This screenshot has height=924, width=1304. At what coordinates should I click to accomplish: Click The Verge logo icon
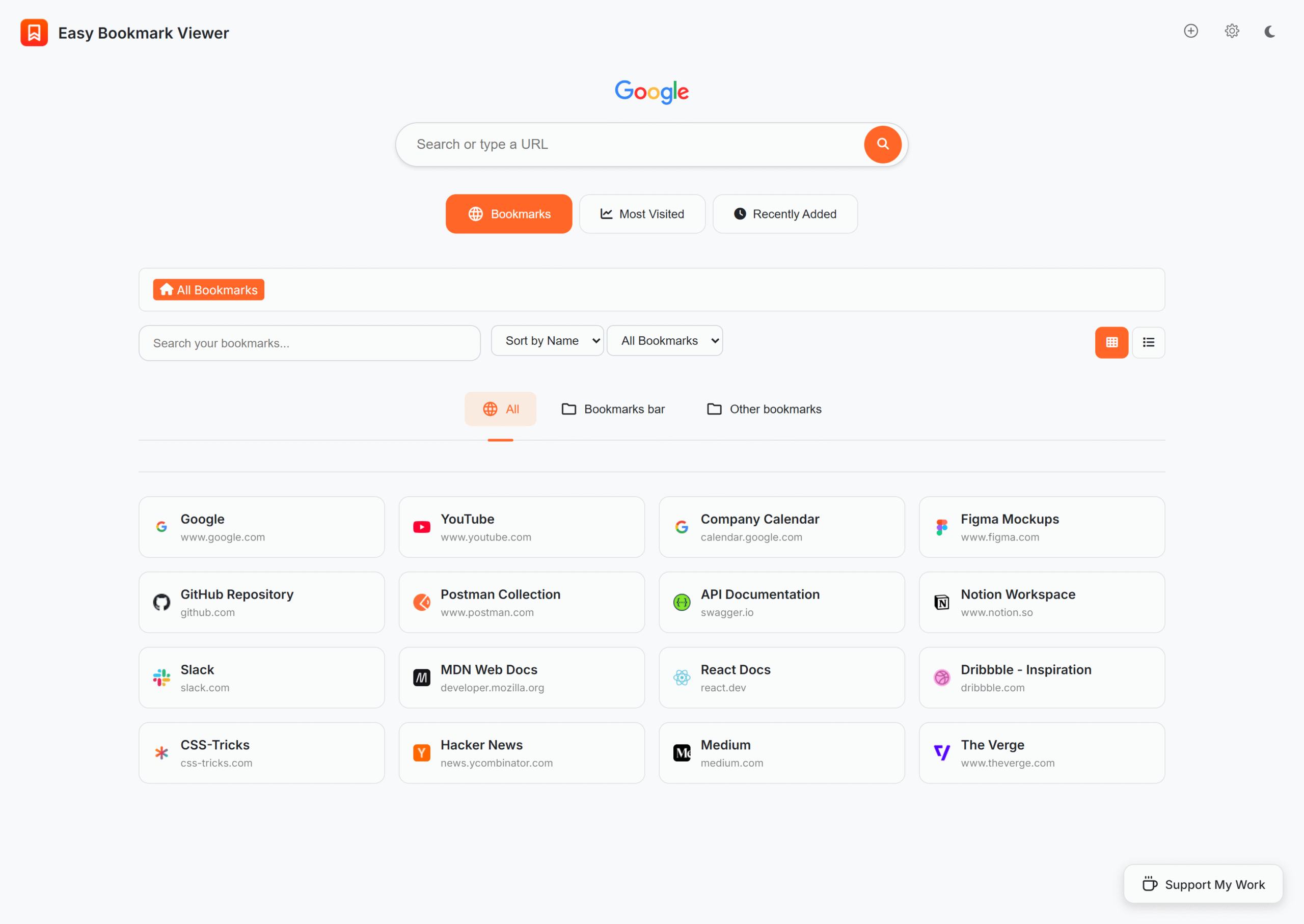[942, 753]
